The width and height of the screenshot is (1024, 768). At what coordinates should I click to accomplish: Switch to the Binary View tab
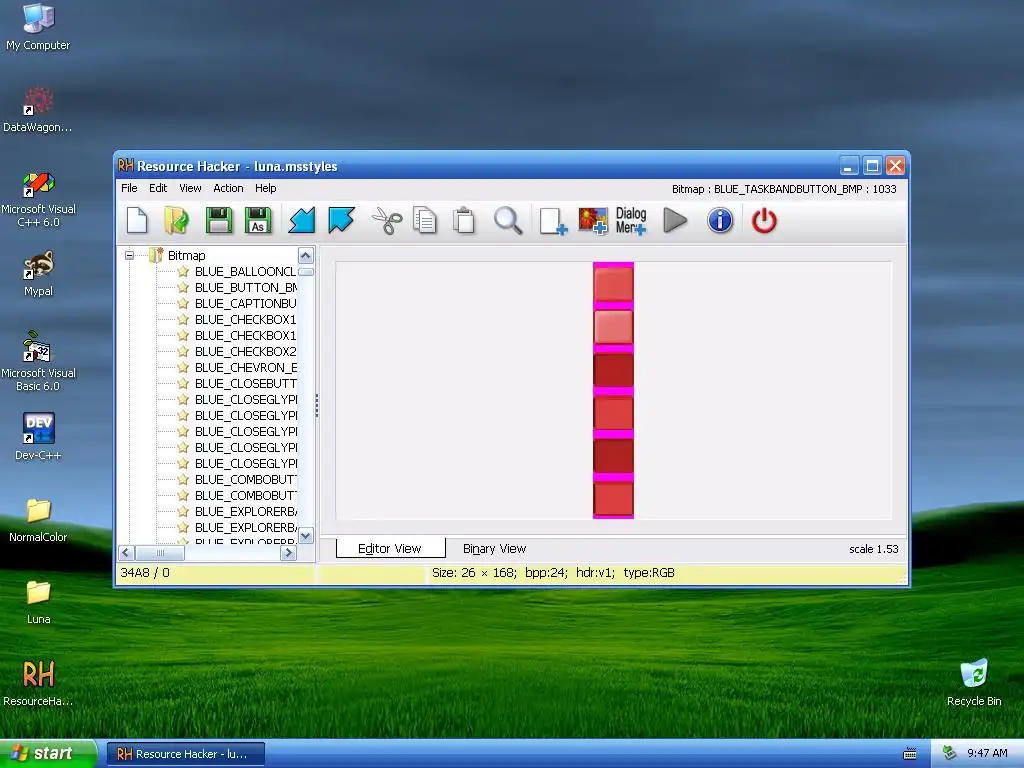tap(494, 549)
